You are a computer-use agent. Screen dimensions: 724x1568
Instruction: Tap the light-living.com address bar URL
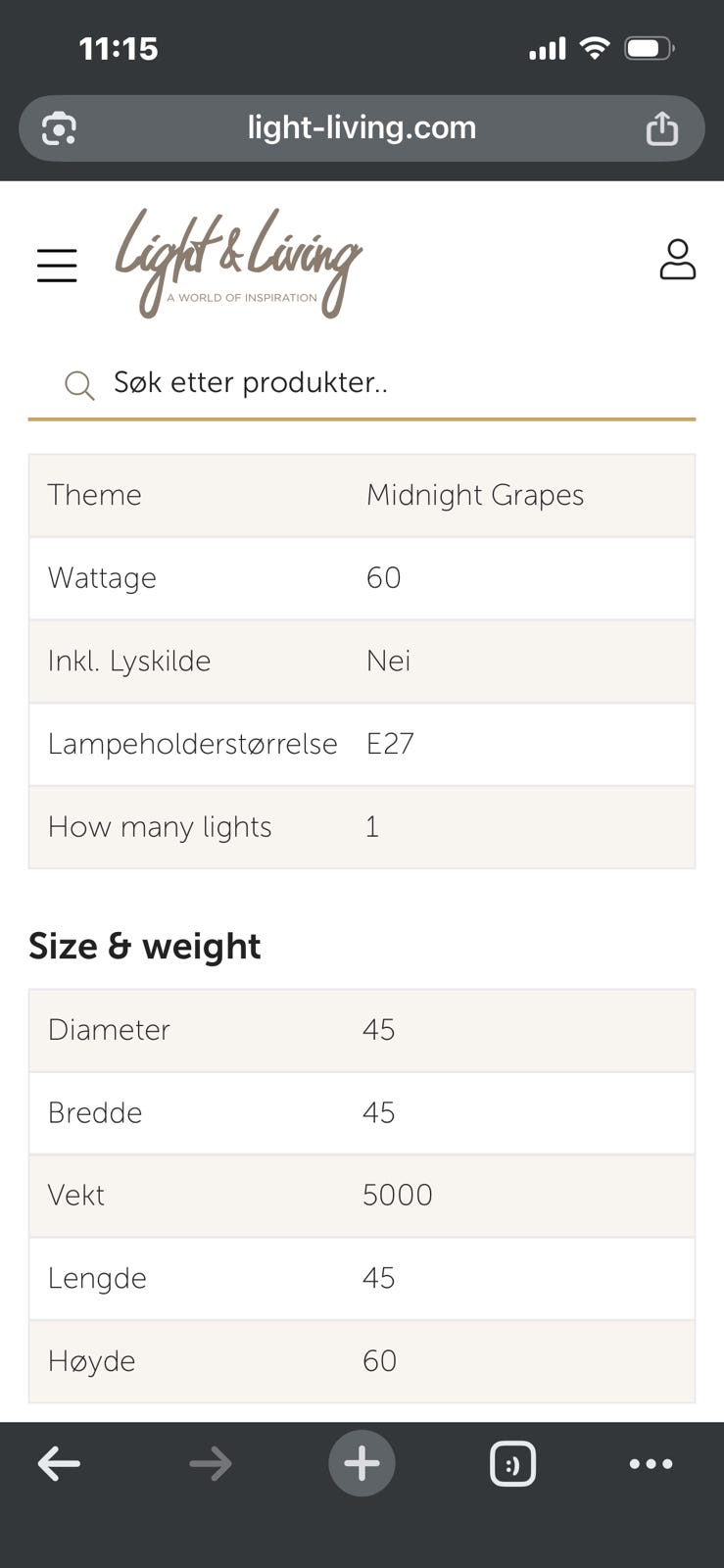pyautogui.click(x=362, y=128)
